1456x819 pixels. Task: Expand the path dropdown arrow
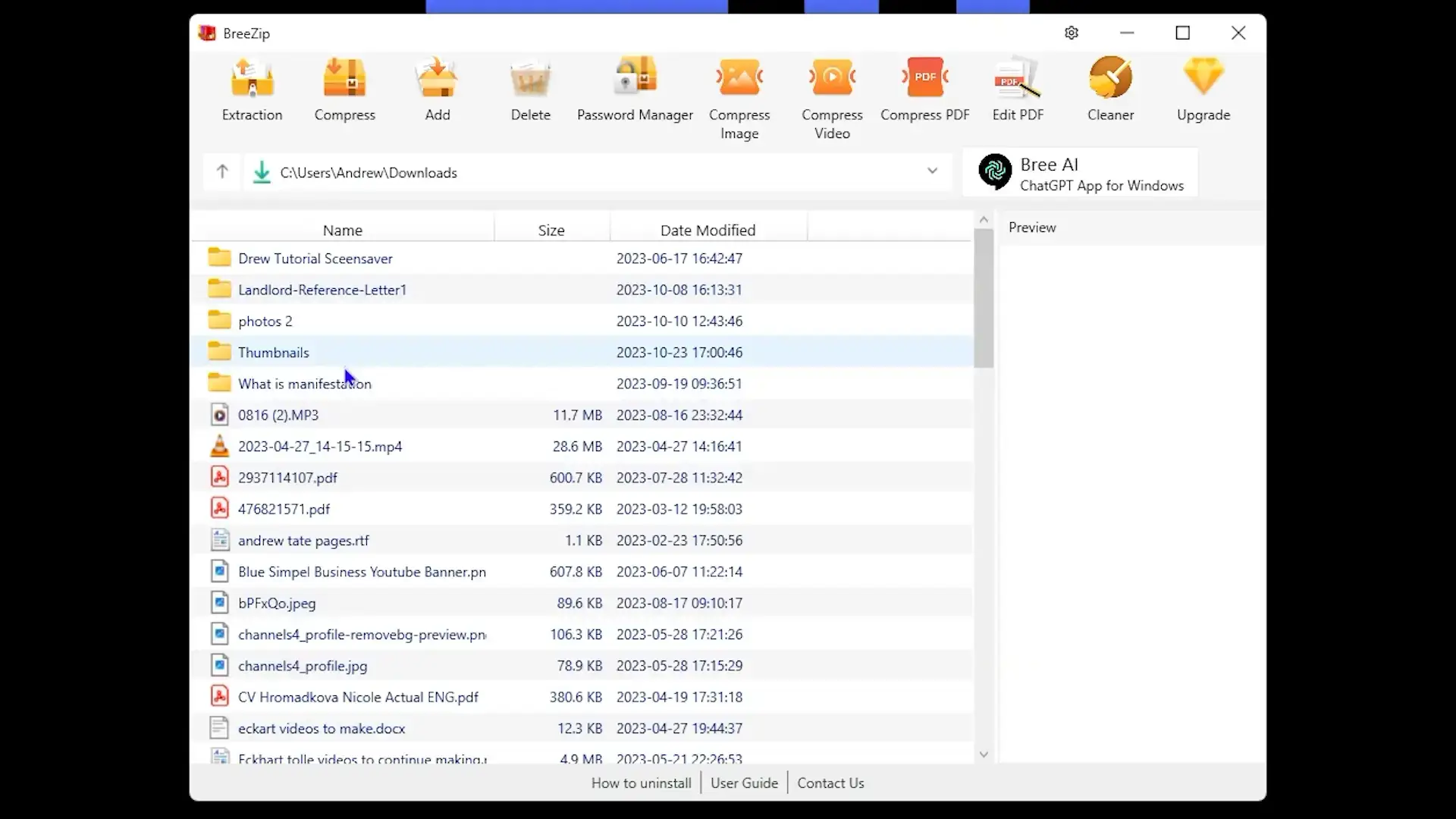(x=932, y=171)
